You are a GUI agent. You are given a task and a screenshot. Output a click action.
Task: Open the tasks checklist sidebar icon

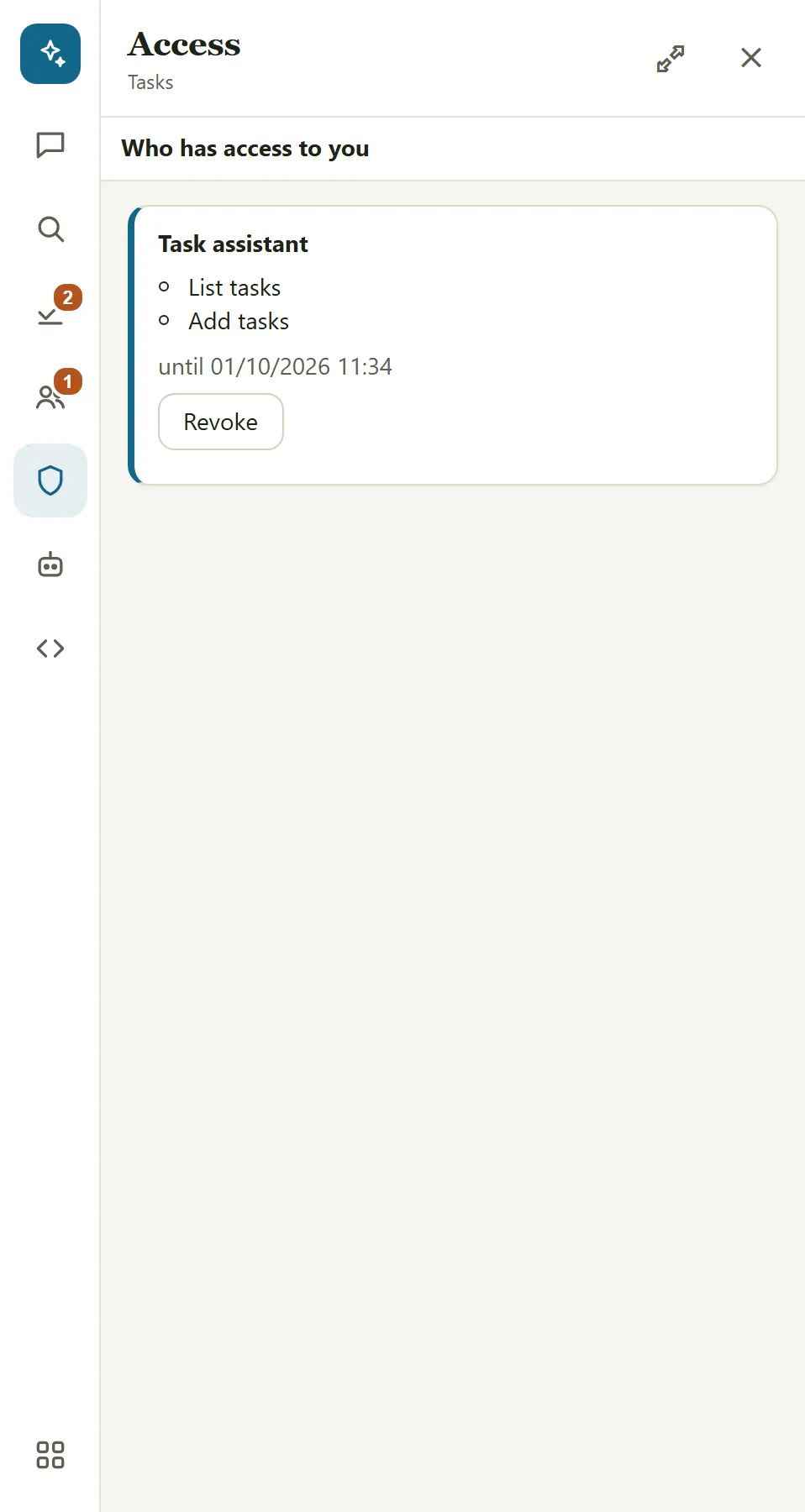point(50,313)
